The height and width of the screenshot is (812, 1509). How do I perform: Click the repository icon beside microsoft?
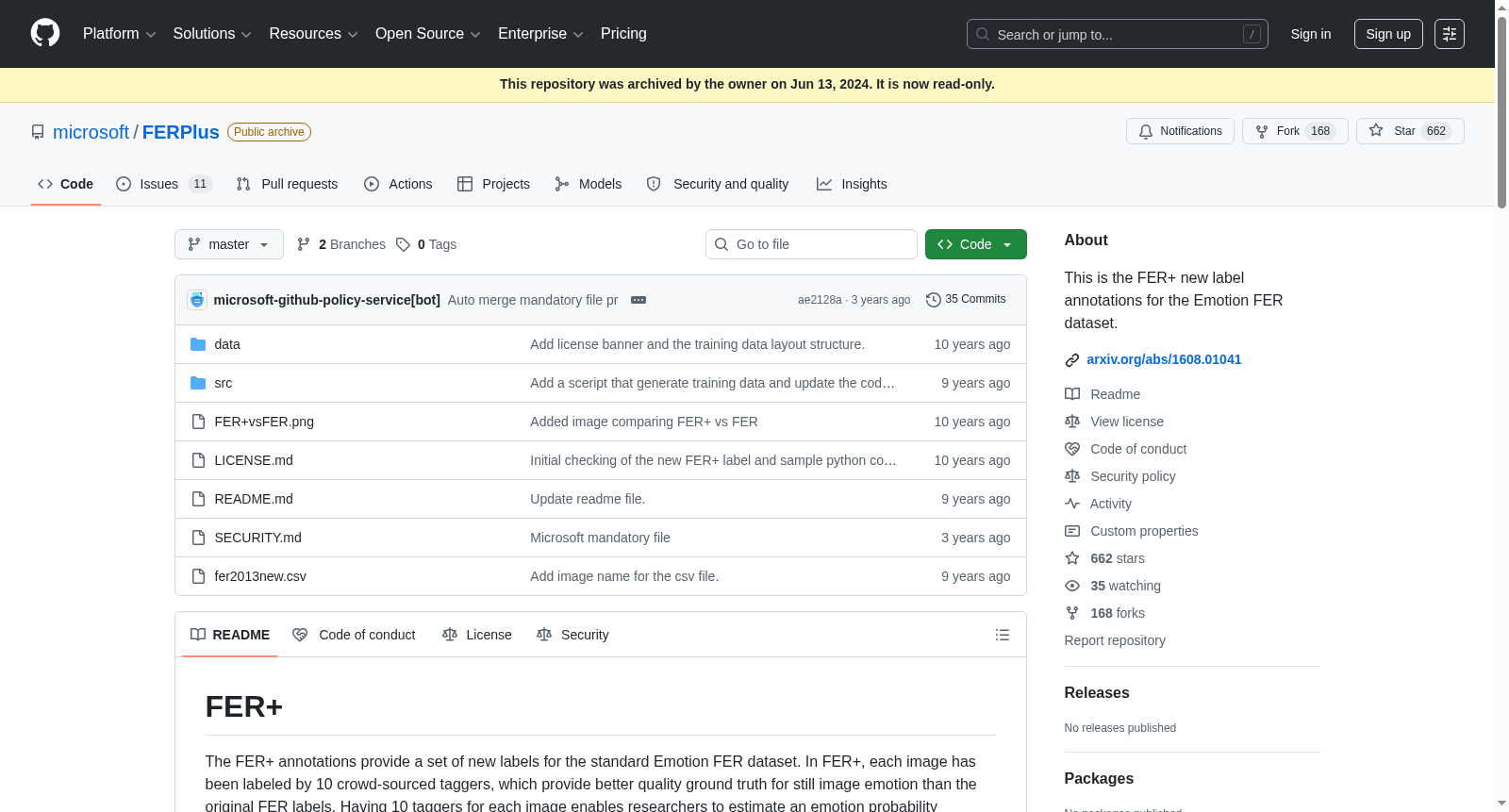(38, 132)
